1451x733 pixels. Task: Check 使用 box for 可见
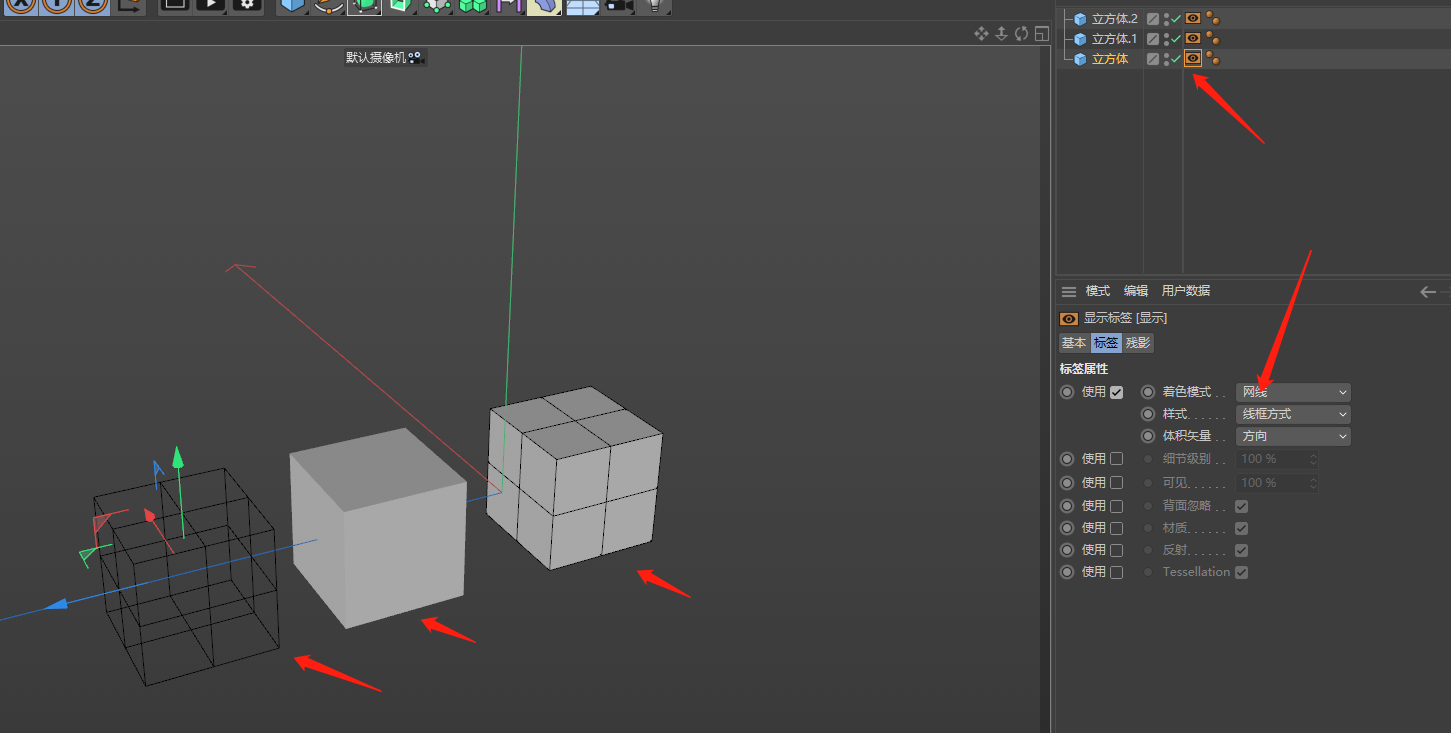click(1117, 482)
